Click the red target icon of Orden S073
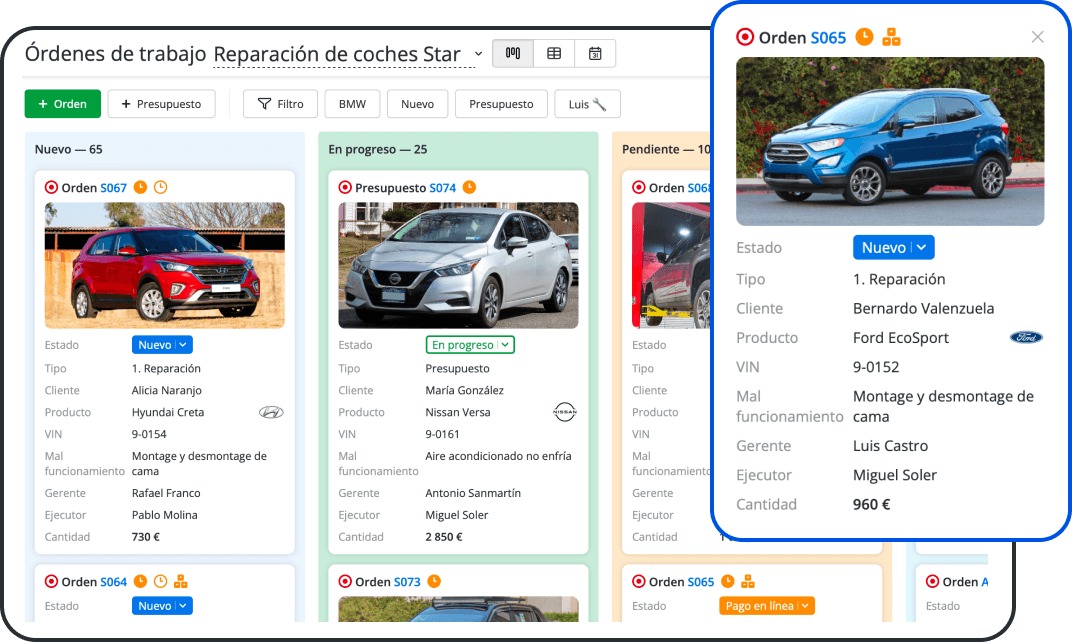This screenshot has height=642, width=1072. (x=345, y=581)
